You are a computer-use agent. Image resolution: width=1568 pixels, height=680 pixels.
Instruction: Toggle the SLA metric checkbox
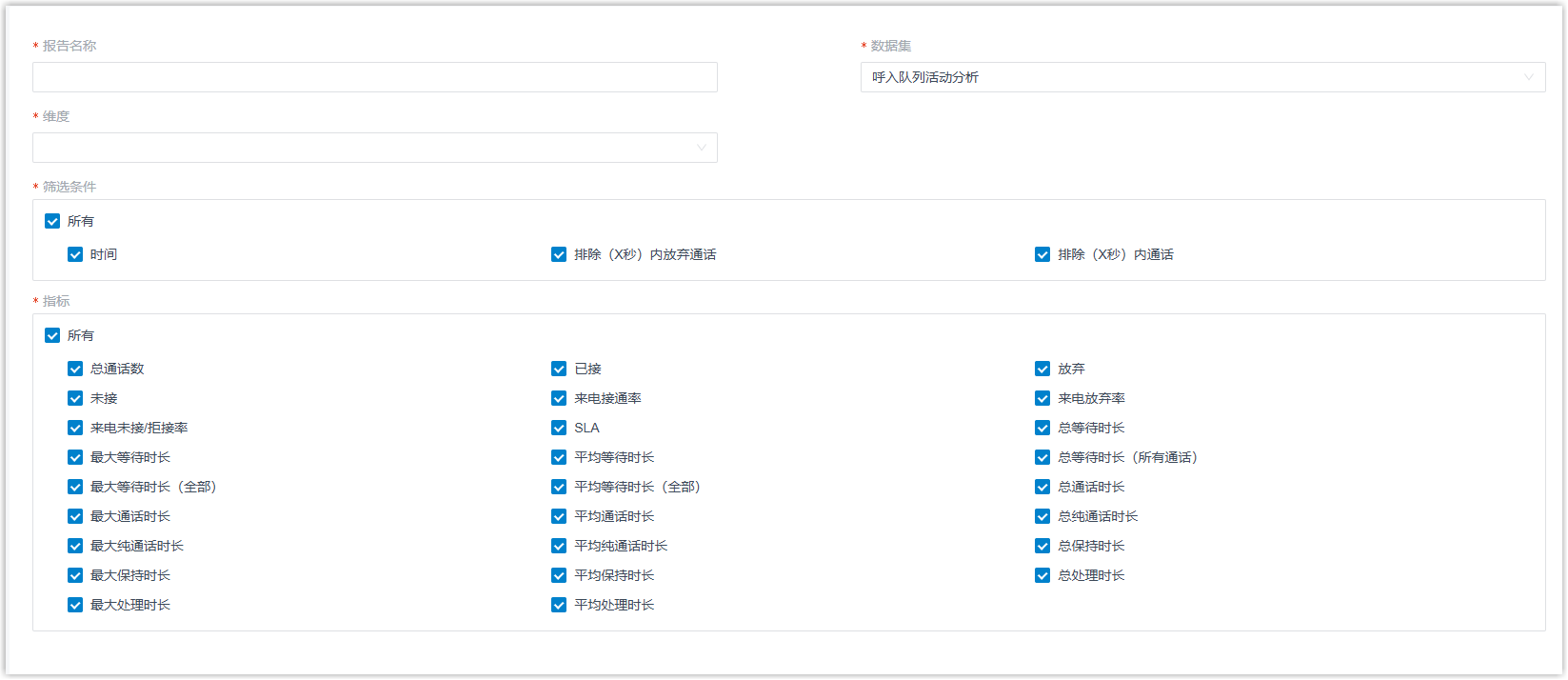click(x=559, y=428)
